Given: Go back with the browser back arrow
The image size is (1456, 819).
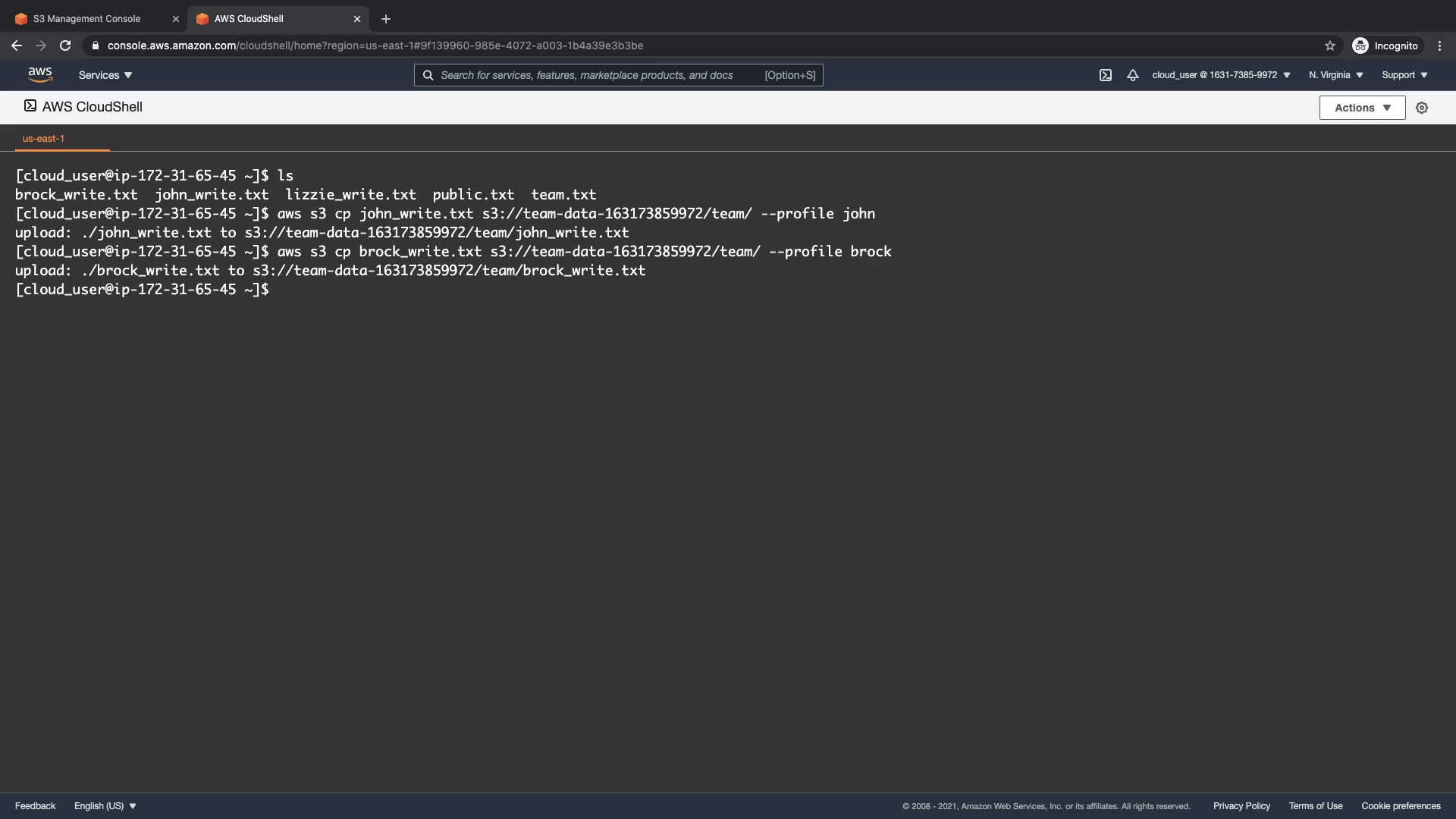Looking at the screenshot, I should pyautogui.click(x=17, y=45).
